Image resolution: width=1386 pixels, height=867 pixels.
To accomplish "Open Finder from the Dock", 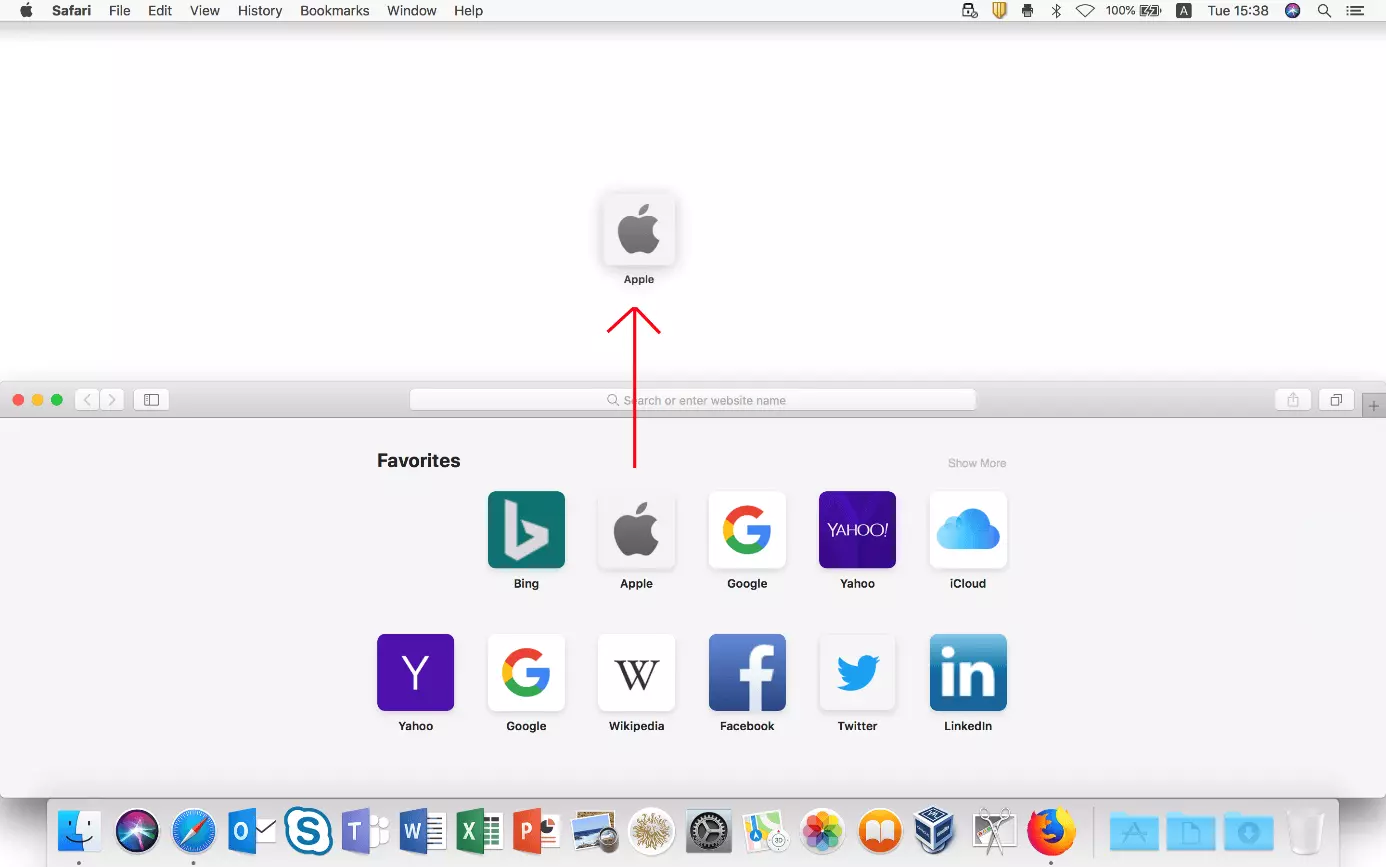I will (x=79, y=831).
